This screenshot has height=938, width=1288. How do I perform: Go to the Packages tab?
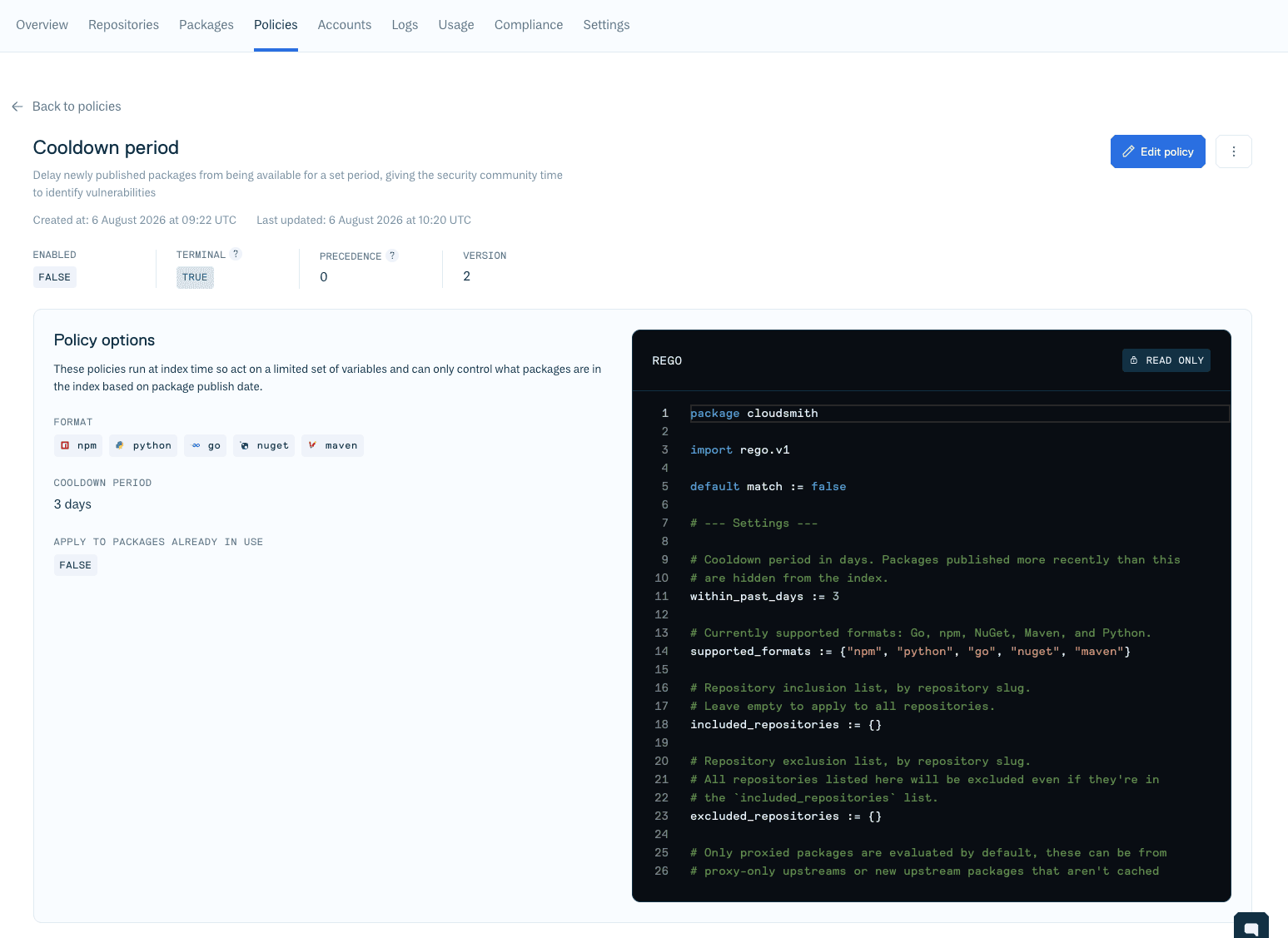click(x=206, y=25)
